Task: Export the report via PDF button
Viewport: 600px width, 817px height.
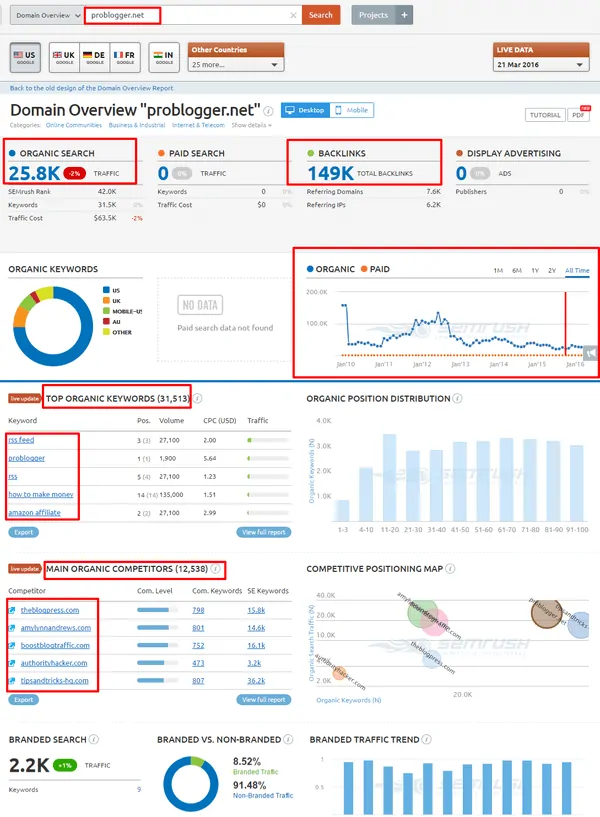Action: (578, 115)
